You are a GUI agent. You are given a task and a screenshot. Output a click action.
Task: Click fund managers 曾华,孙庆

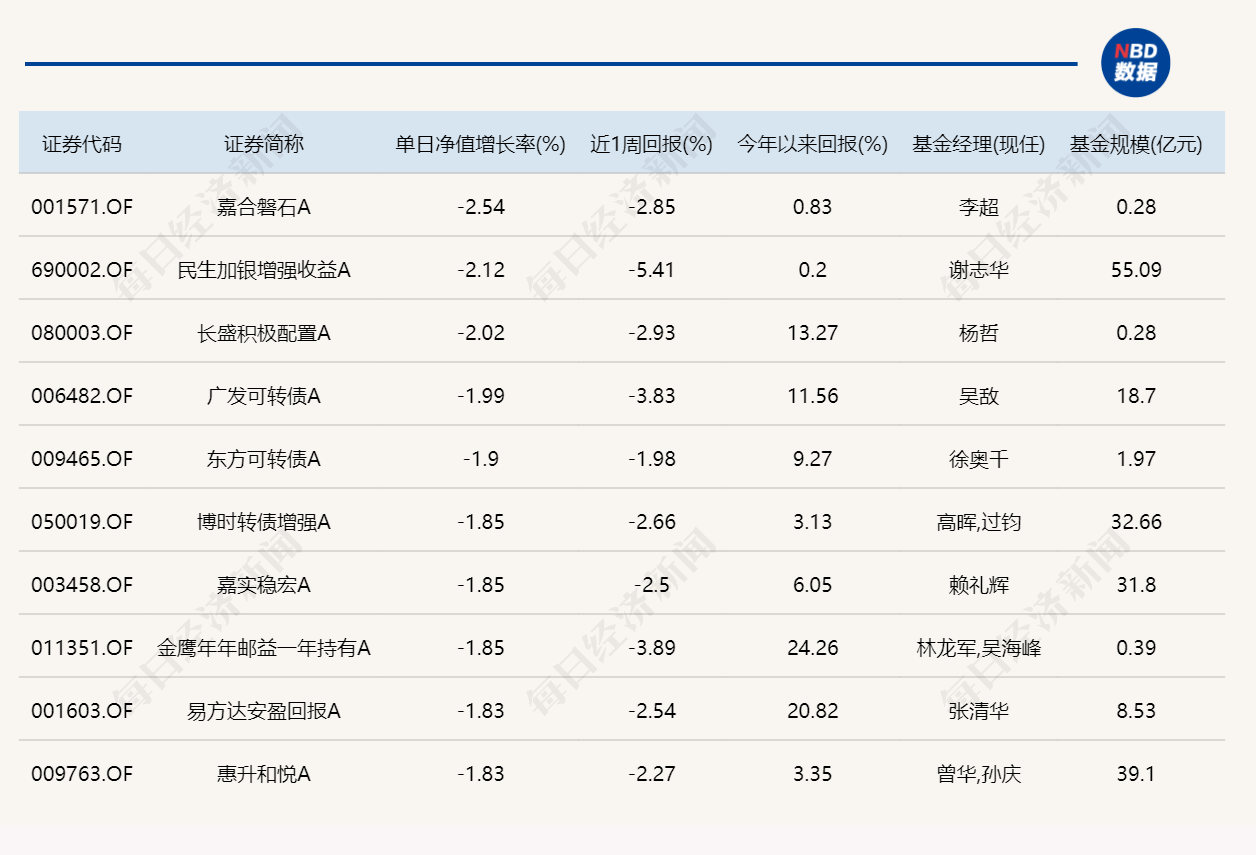[978, 774]
